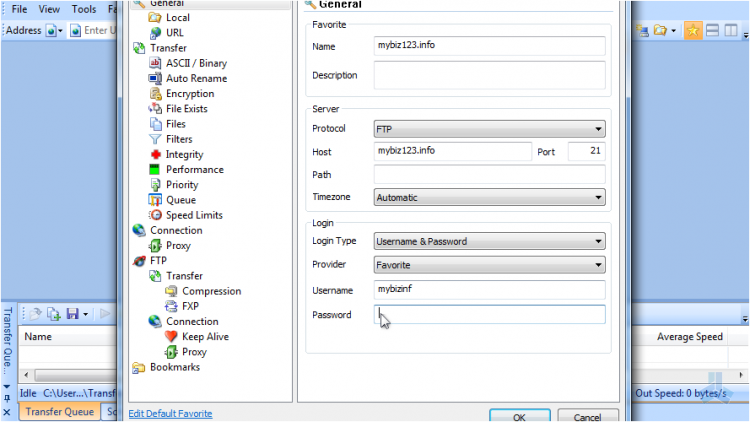Click the play icon in queue toolbar

pos(105,314)
